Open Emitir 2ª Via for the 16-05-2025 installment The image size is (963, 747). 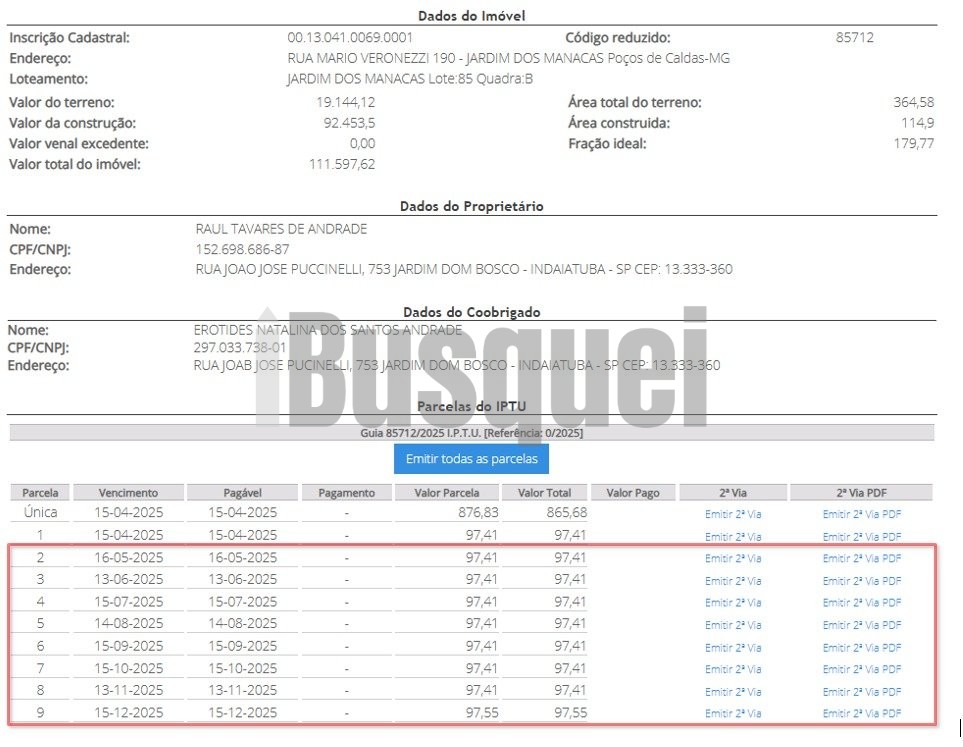(733, 558)
